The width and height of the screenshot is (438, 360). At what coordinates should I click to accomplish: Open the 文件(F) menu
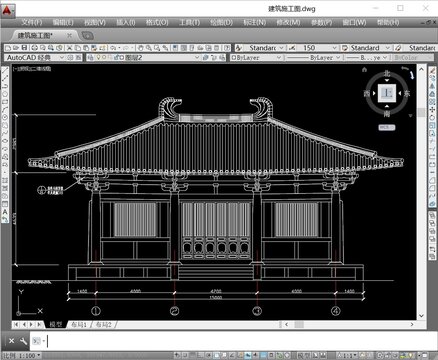pyautogui.click(x=32, y=22)
